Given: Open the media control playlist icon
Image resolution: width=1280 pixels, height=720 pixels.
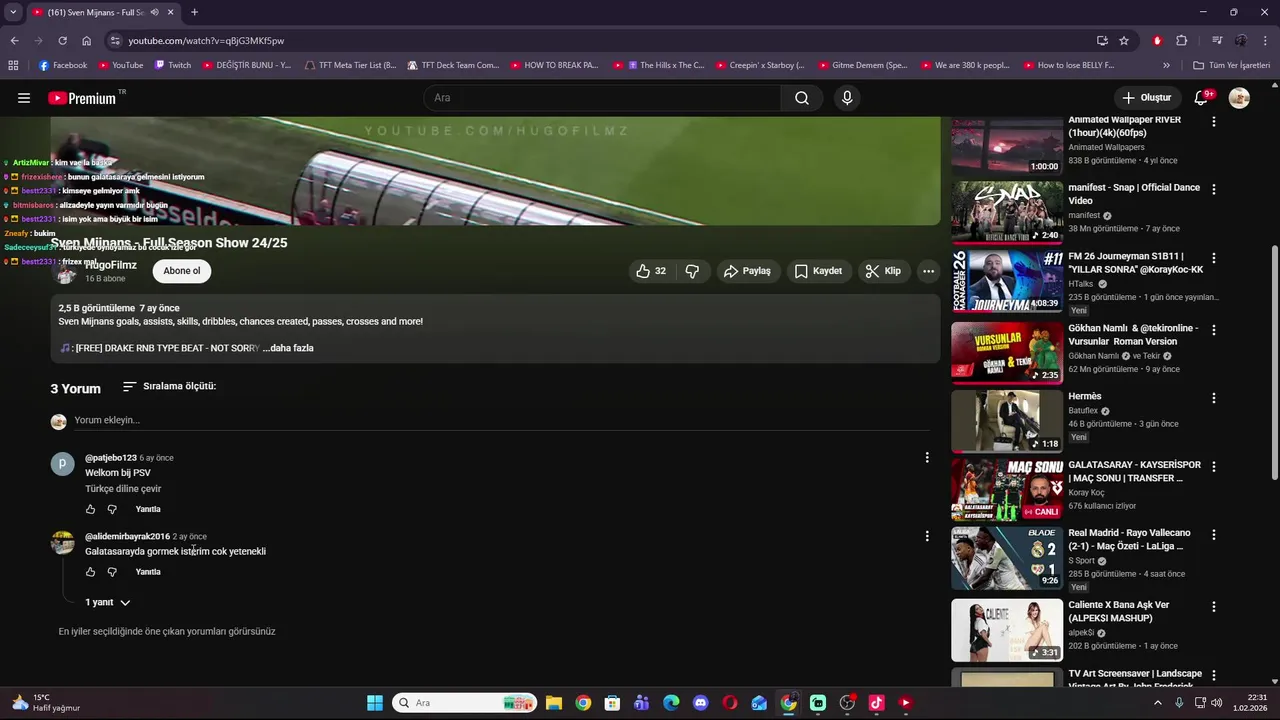Looking at the screenshot, I should [x=1217, y=41].
